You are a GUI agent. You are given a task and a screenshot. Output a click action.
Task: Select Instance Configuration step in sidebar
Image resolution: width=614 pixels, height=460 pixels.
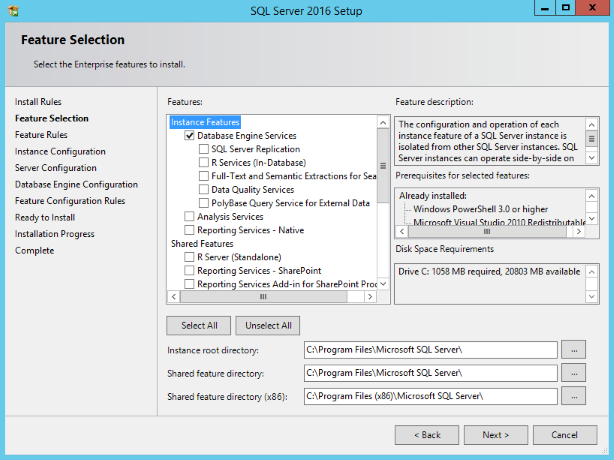tap(60, 152)
